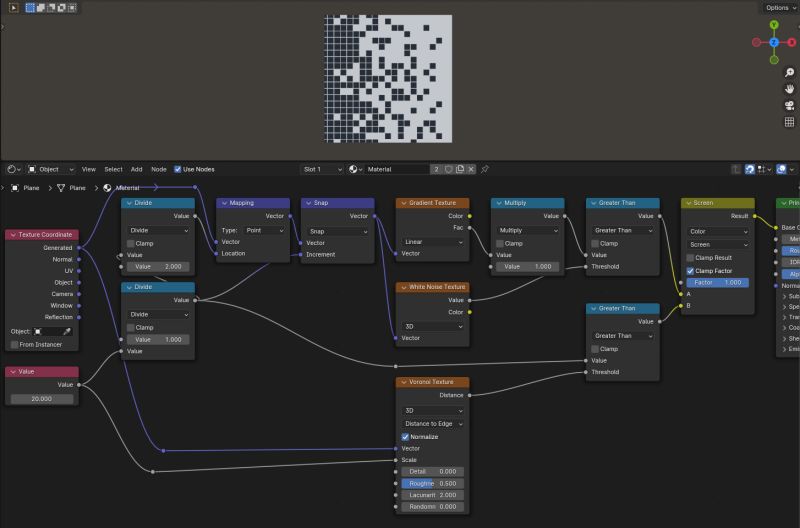Image resolution: width=800 pixels, height=528 pixels.
Task: Click the Factor 1.000 slider in Screen node
Action: pos(718,283)
